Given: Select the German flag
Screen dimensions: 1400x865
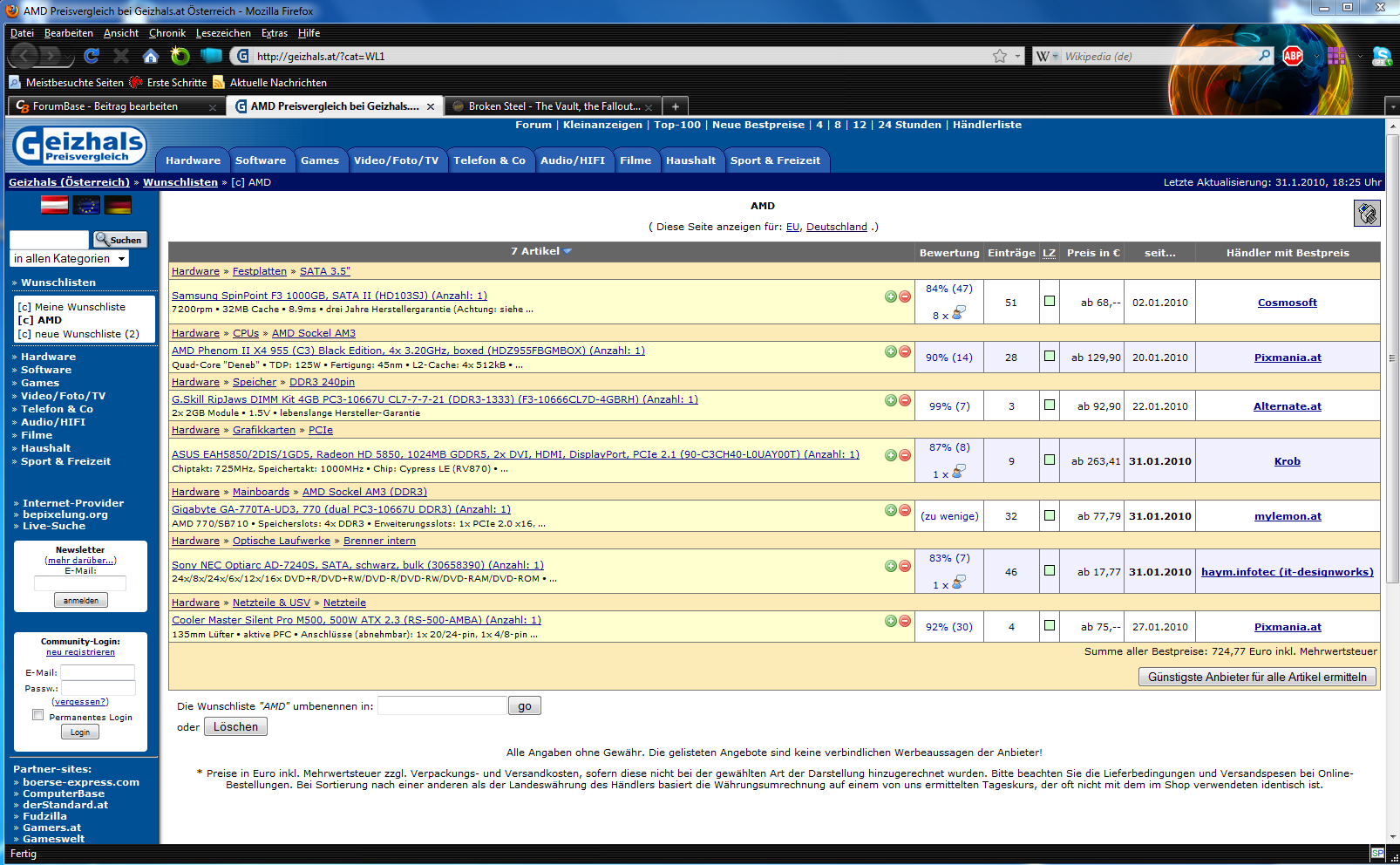Looking at the screenshot, I should (118, 205).
